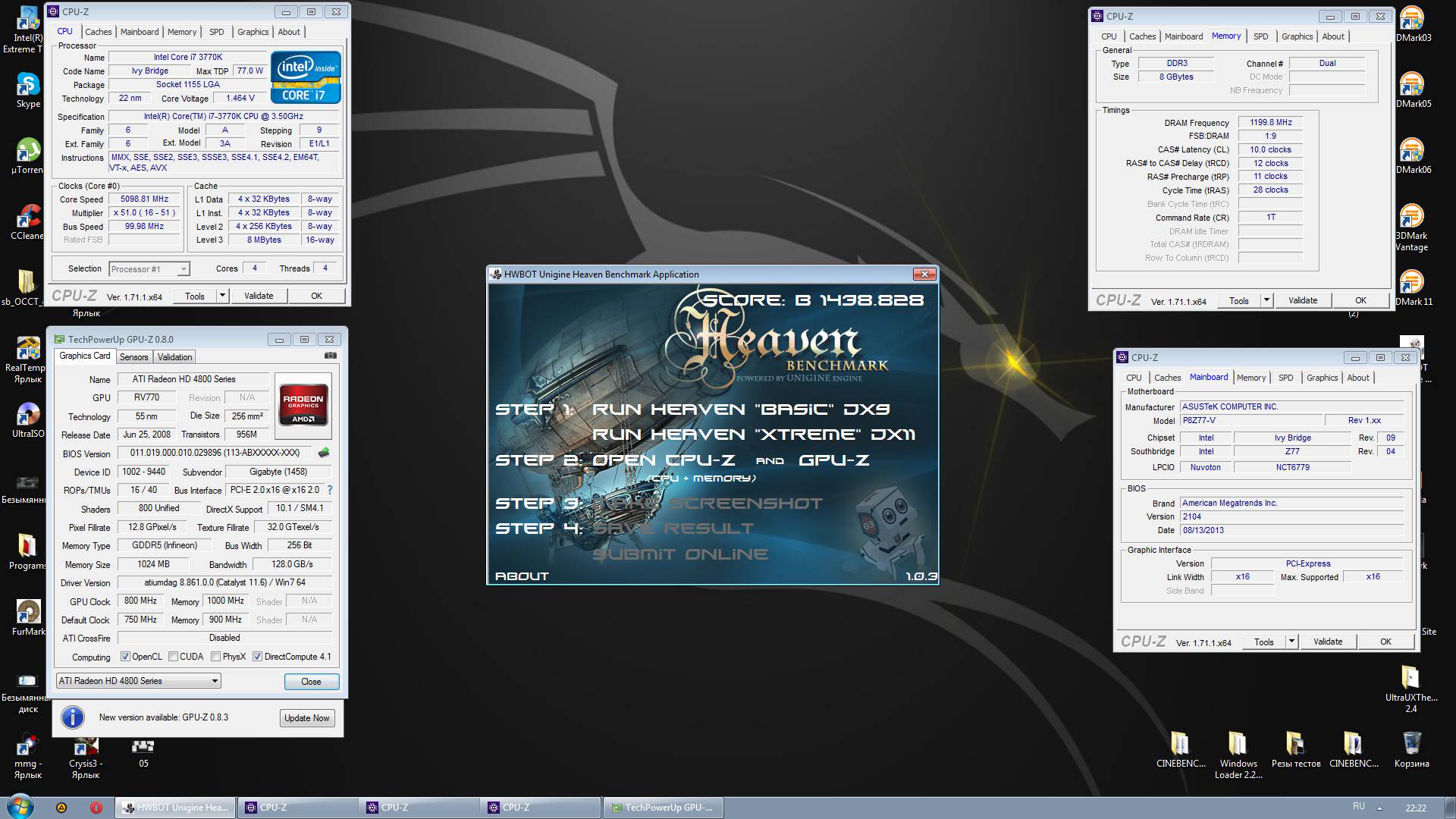This screenshot has height=819, width=1456.
Task: Open the Processor #1 selection dropdown
Action: coord(149,269)
